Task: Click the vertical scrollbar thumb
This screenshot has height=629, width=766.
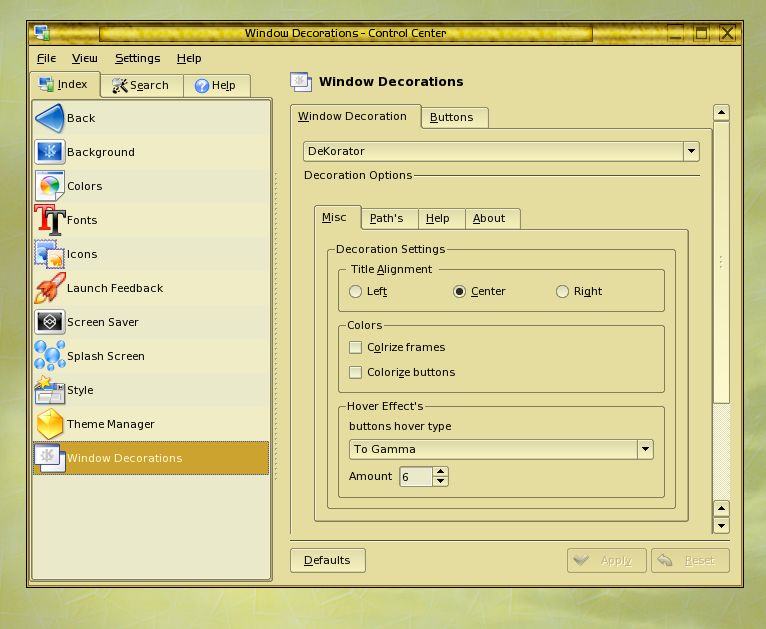Action: pos(722,263)
